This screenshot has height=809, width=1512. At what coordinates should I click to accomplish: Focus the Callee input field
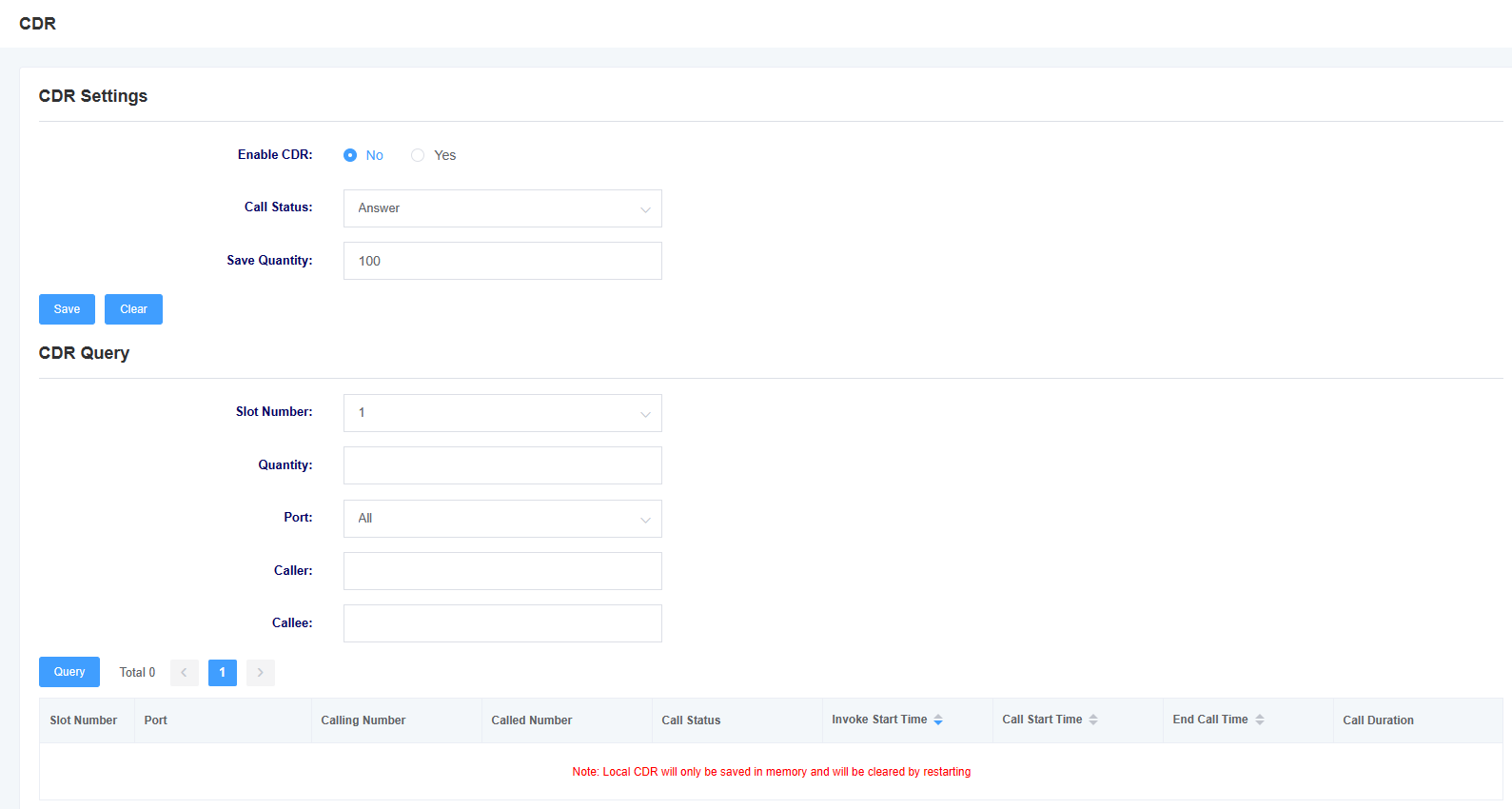[502, 623]
